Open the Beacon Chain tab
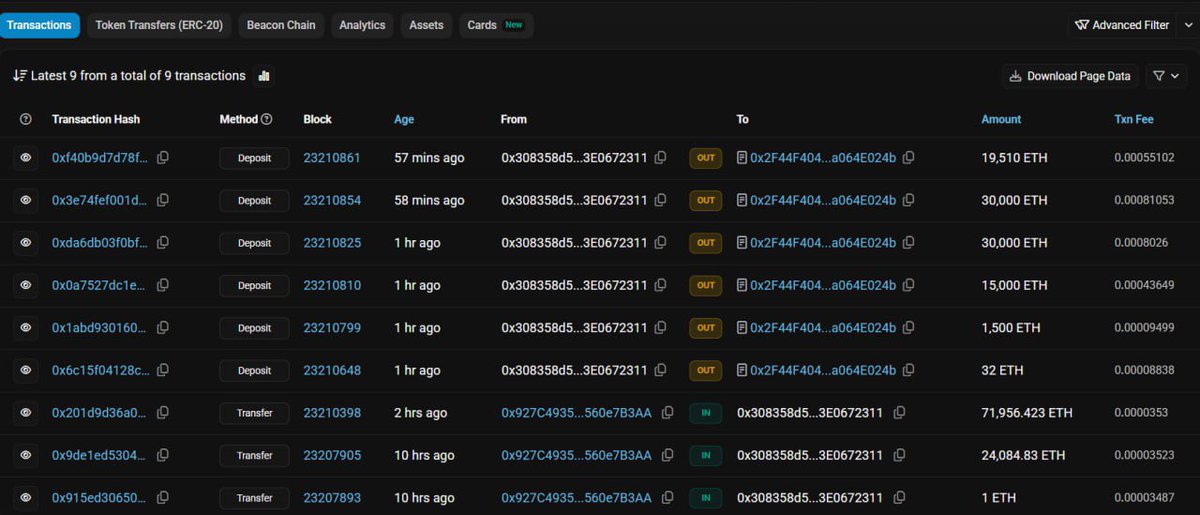This screenshot has width=1200, height=515. (x=281, y=25)
